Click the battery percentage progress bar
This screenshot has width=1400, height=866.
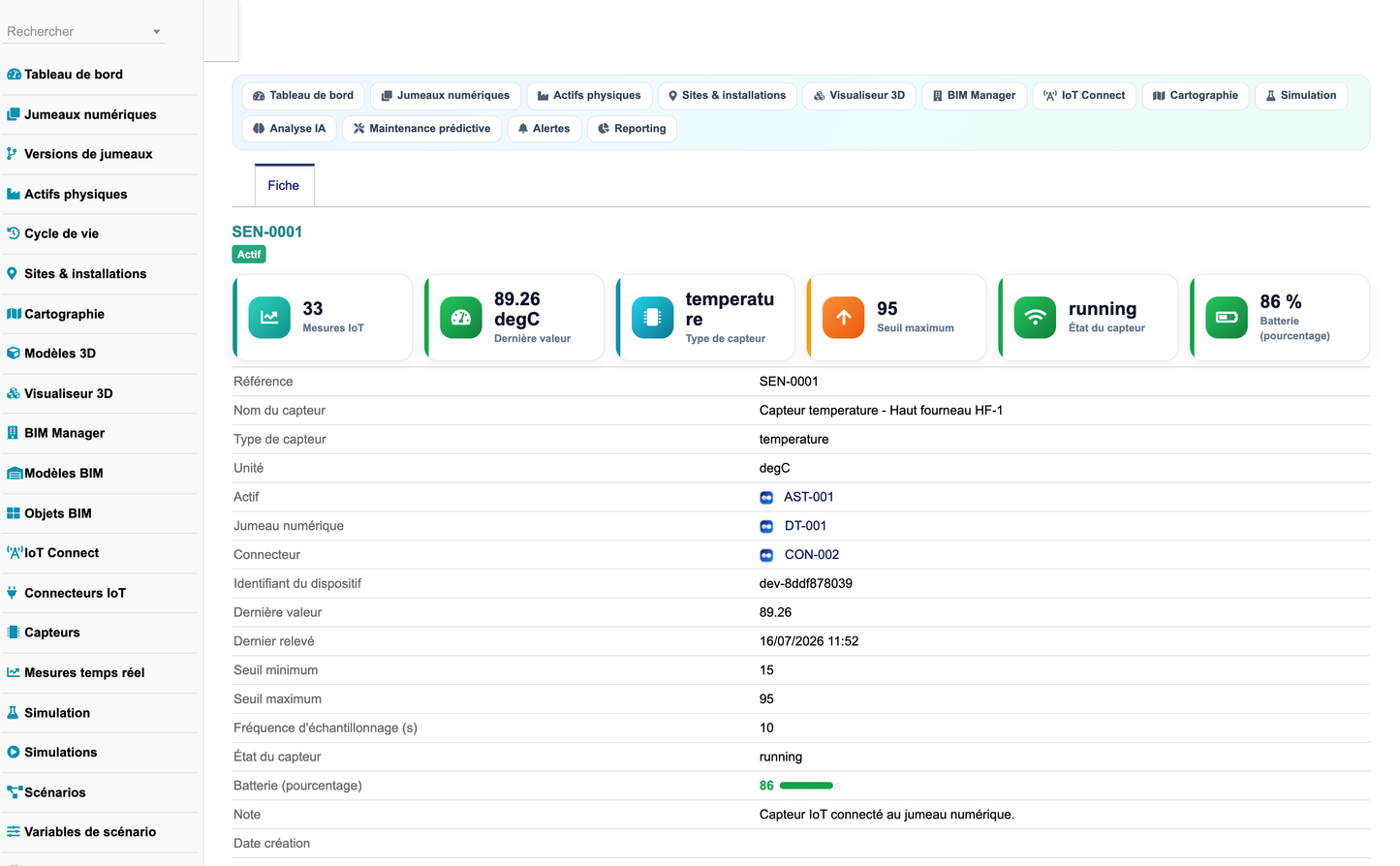point(806,786)
